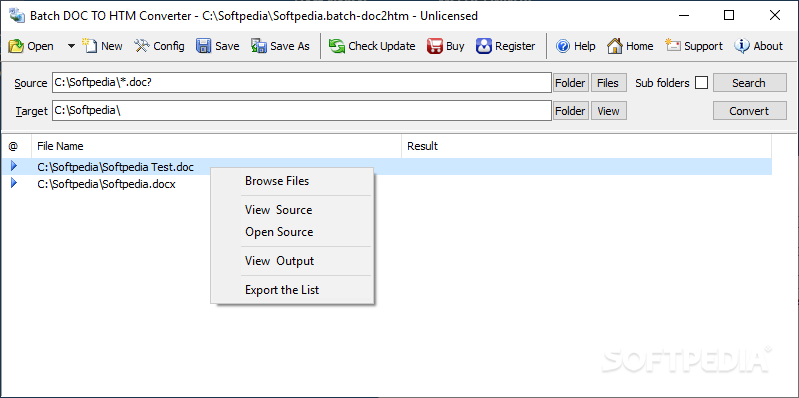Close the Batch DOC TO HTM Converter window
Image resolution: width=799 pixels, height=398 pixels.
775,16
